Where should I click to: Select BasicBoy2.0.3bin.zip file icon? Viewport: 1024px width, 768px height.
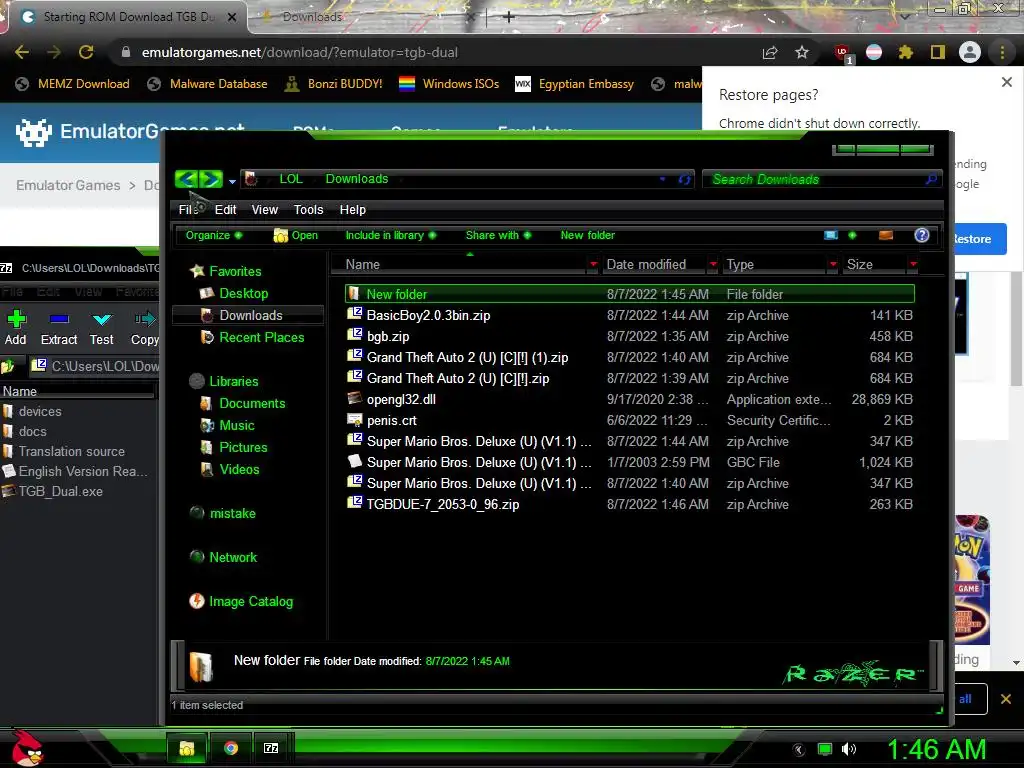(x=355, y=314)
